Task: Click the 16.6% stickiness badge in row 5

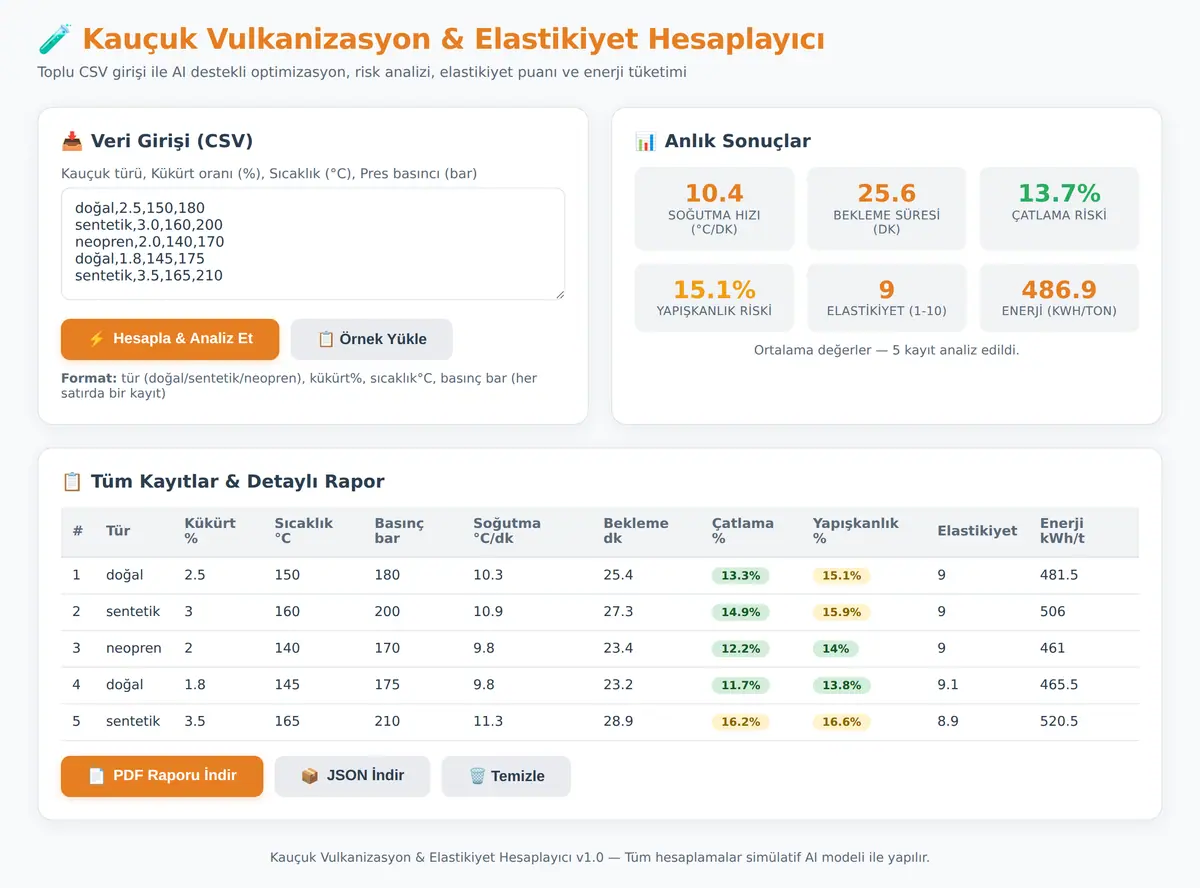Action: coord(841,722)
